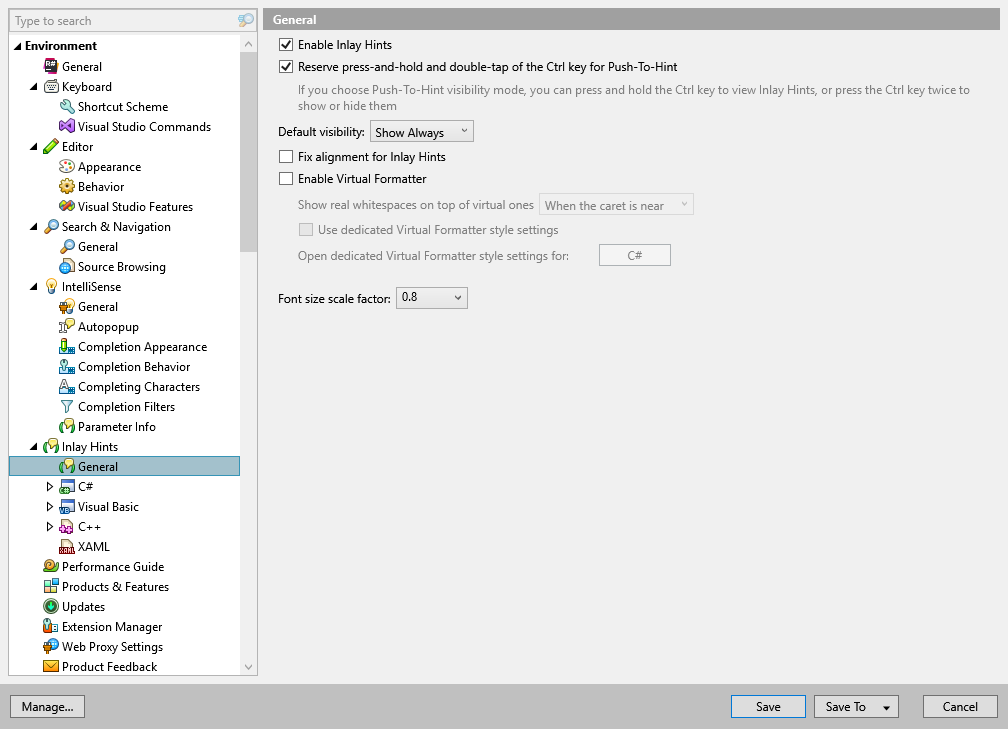Click the Shortcut Scheme wrench icon

click(67, 106)
